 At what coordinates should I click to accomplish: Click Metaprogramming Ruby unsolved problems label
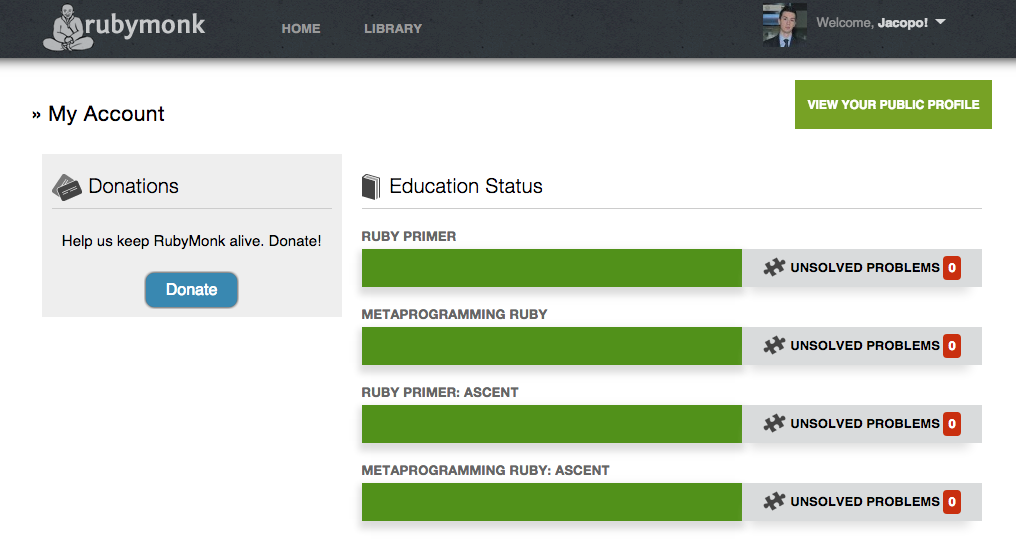(x=864, y=346)
